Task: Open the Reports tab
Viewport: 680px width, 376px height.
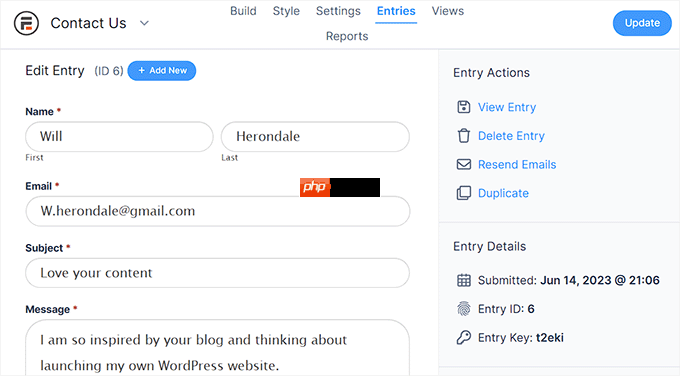Action: (347, 36)
